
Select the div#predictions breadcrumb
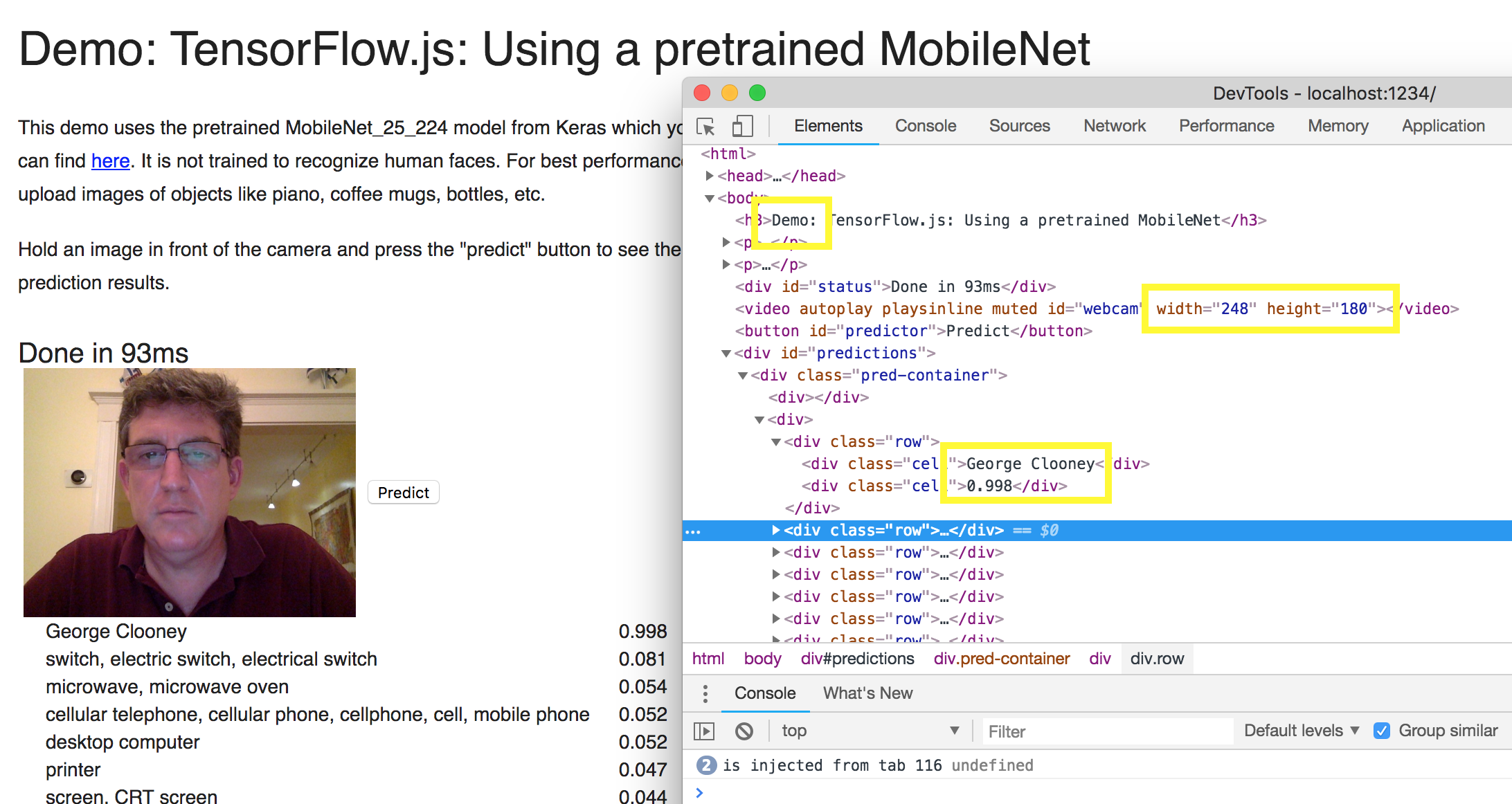[x=857, y=659]
